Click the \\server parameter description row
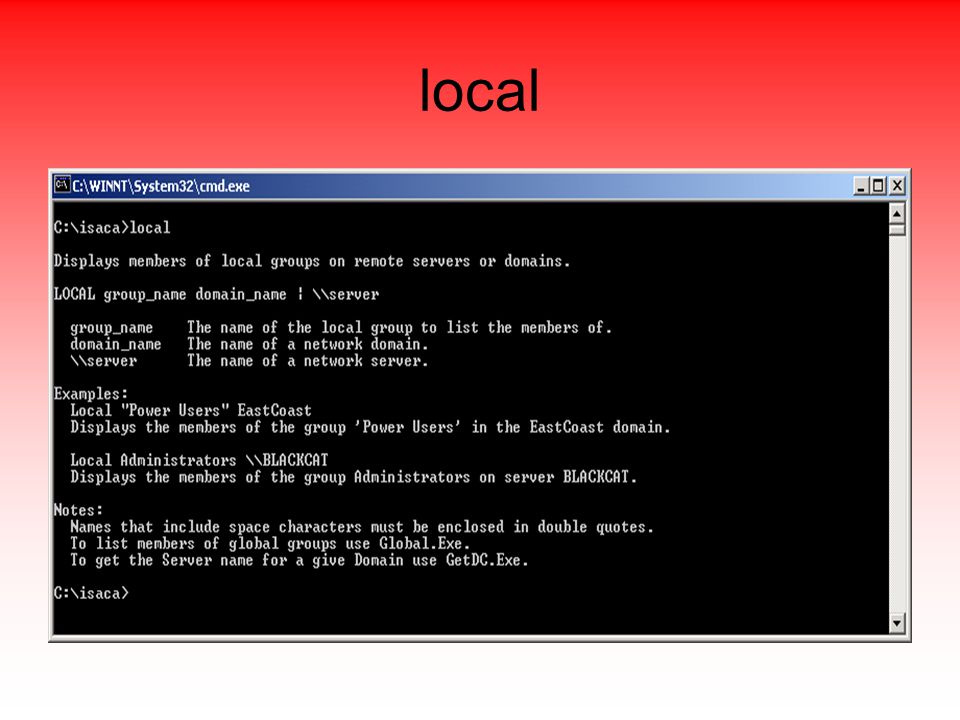960x720 pixels. pyautogui.click(x=250, y=361)
